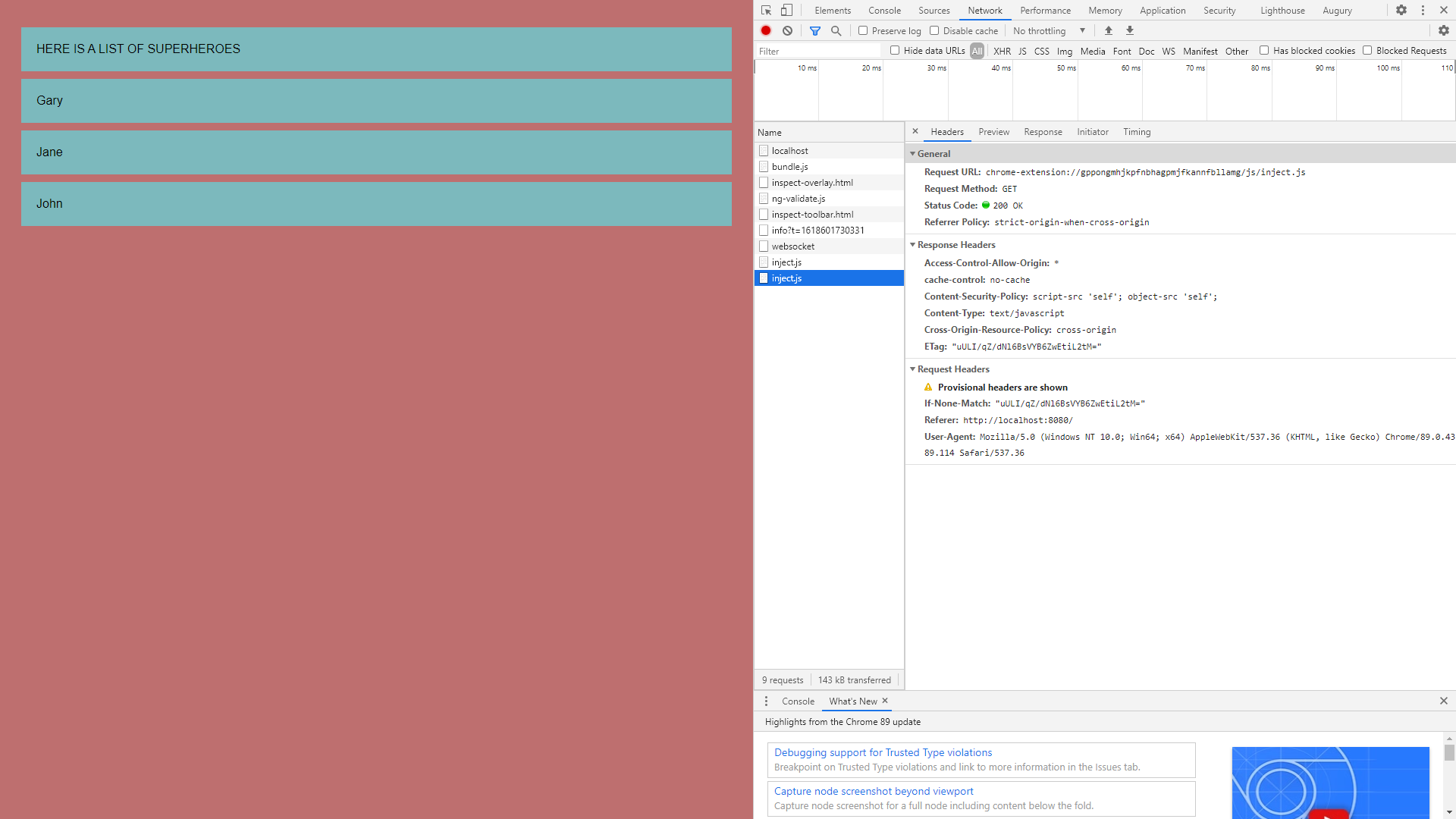Open the Timing tab
This screenshot has width=1456, height=819.
(x=1137, y=132)
